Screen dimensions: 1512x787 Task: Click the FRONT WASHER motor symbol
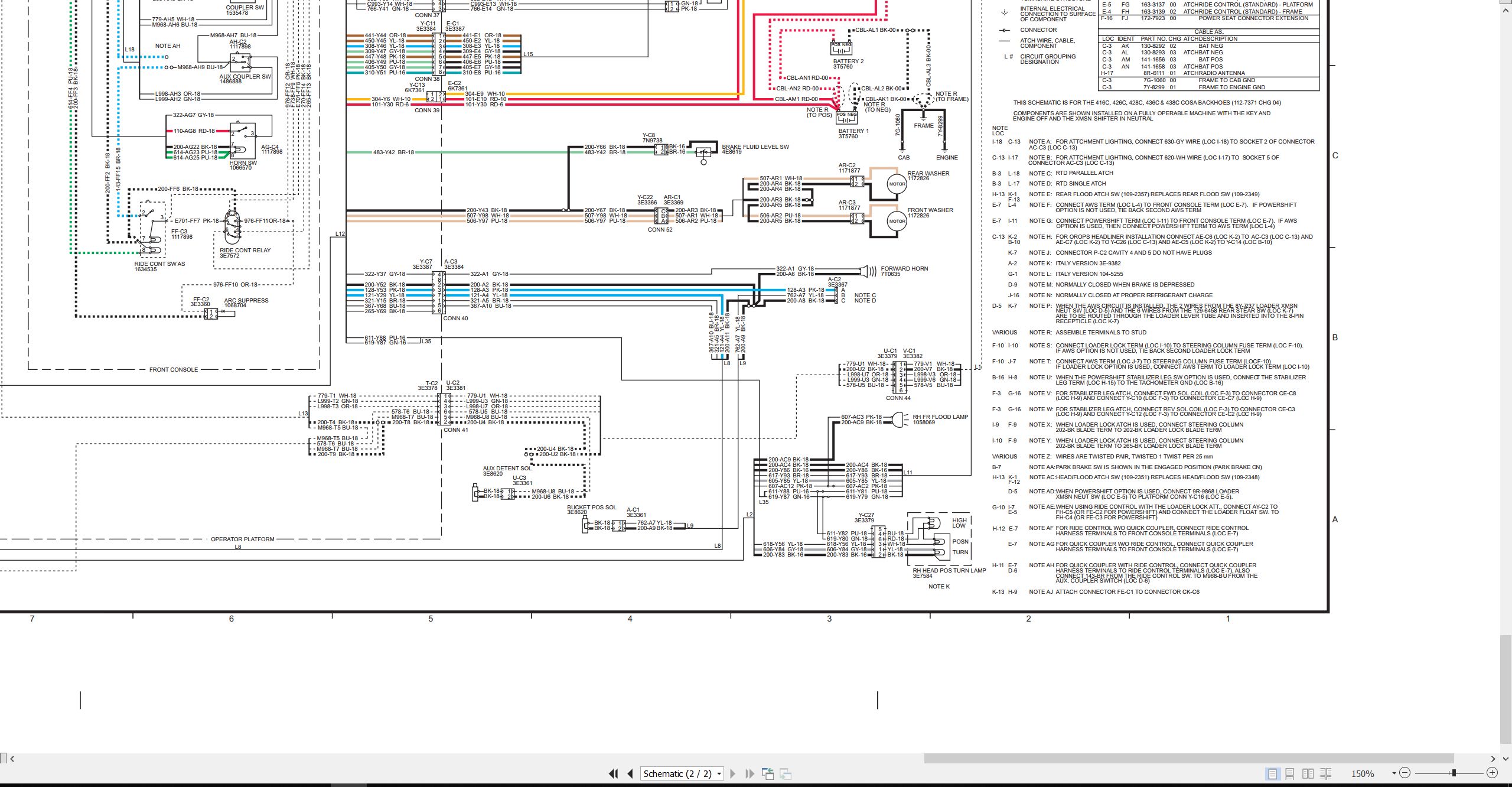click(897, 221)
